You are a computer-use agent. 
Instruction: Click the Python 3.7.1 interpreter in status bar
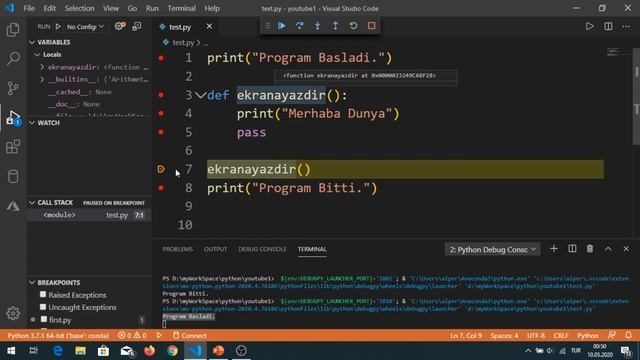click(58, 336)
